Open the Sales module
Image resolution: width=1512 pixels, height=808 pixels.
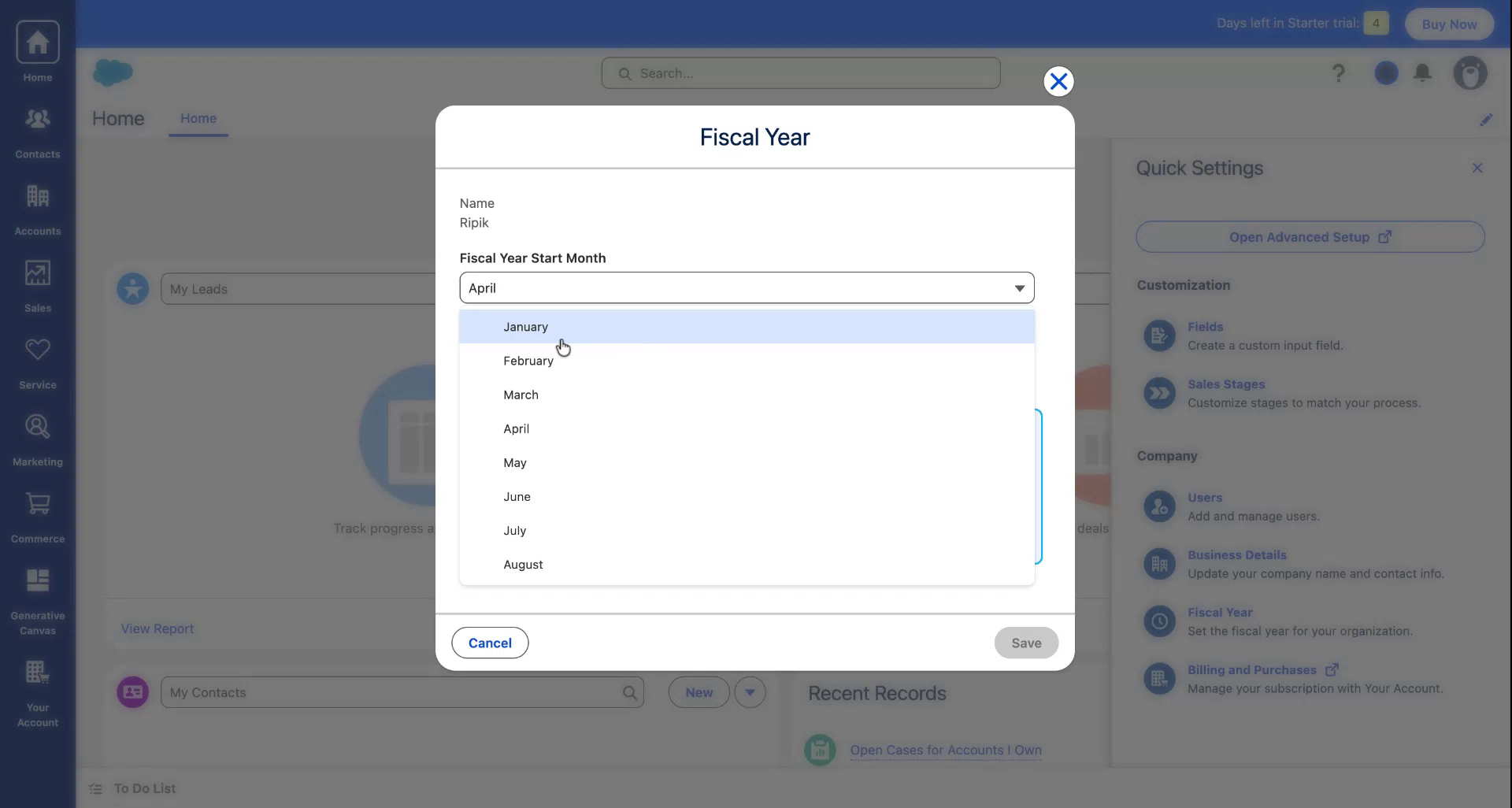37,284
